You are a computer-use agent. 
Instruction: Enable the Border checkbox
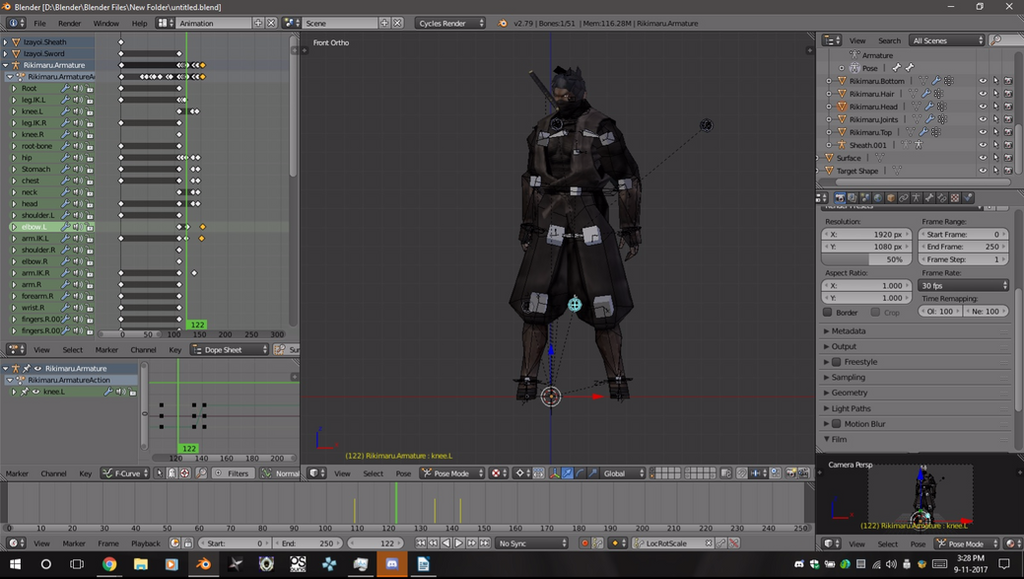[827, 312]
